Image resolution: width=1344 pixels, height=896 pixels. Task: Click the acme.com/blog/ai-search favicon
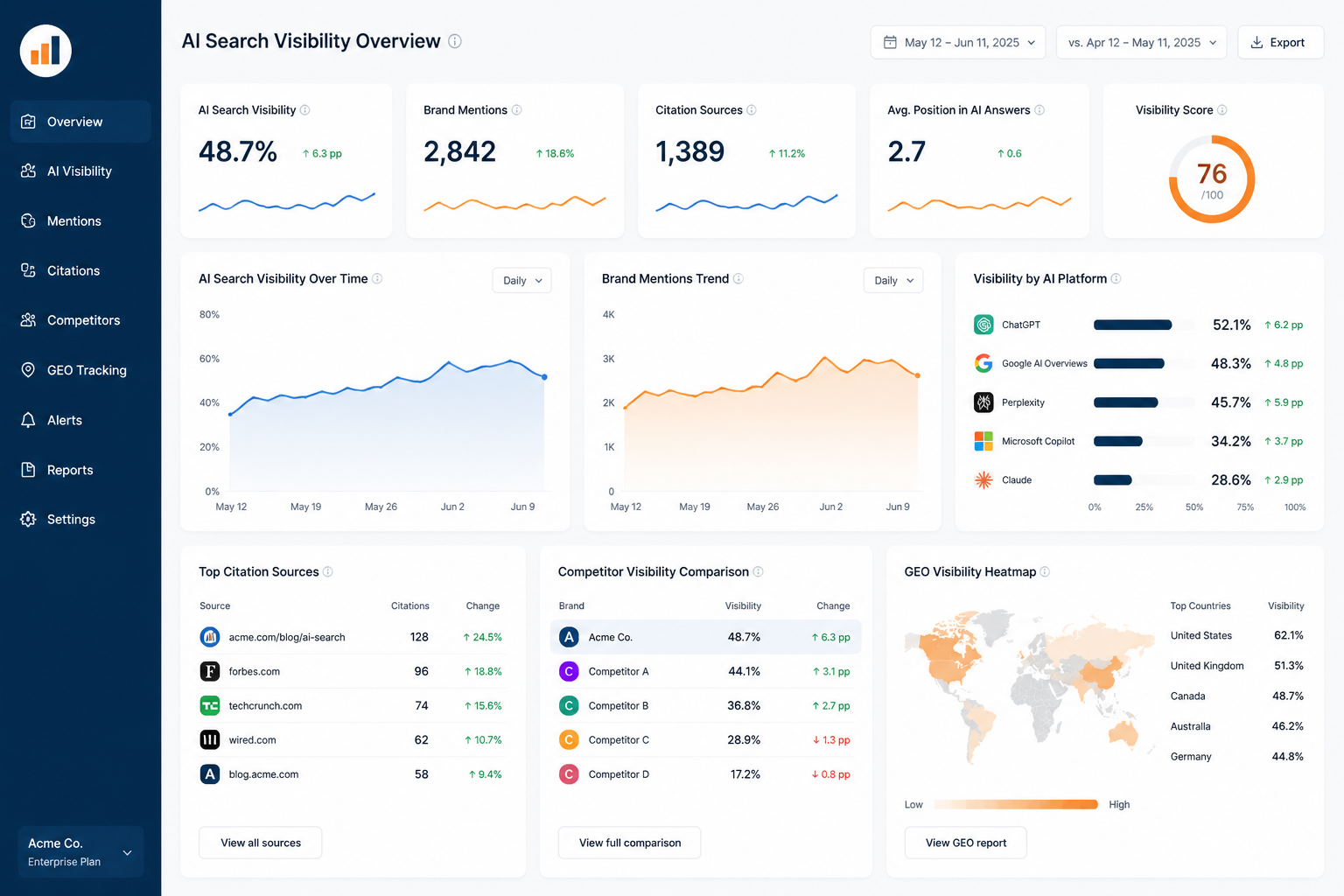click(x=210, y=637)
